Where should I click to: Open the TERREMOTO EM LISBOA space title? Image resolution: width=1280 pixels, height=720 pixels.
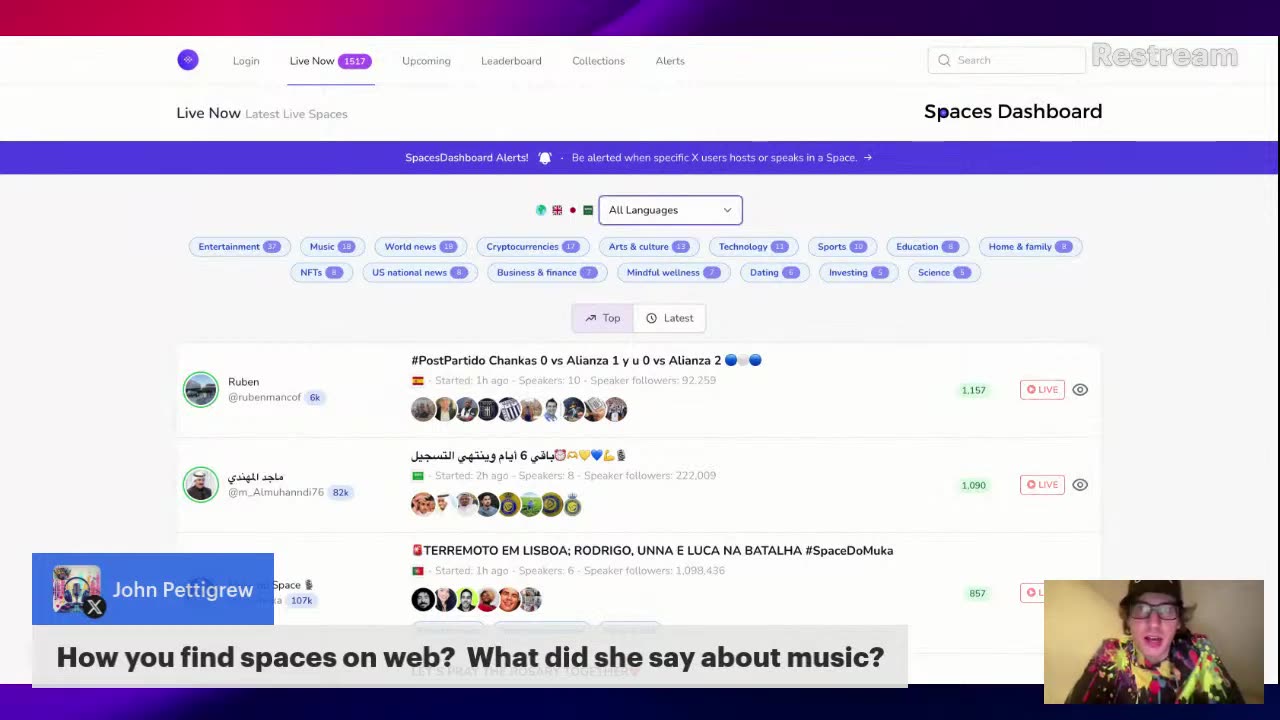[652, 551]
